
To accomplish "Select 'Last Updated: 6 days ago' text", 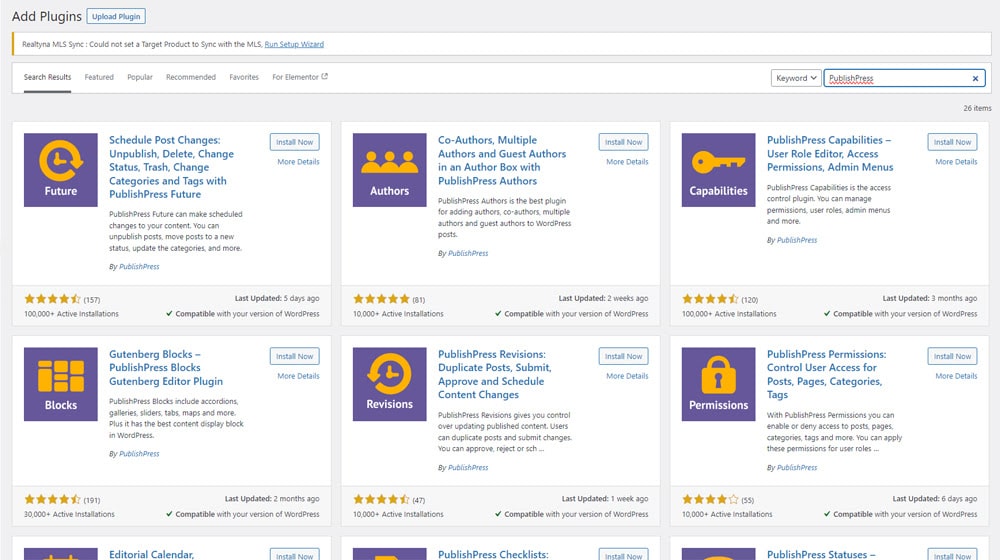I will coord(935,499).
